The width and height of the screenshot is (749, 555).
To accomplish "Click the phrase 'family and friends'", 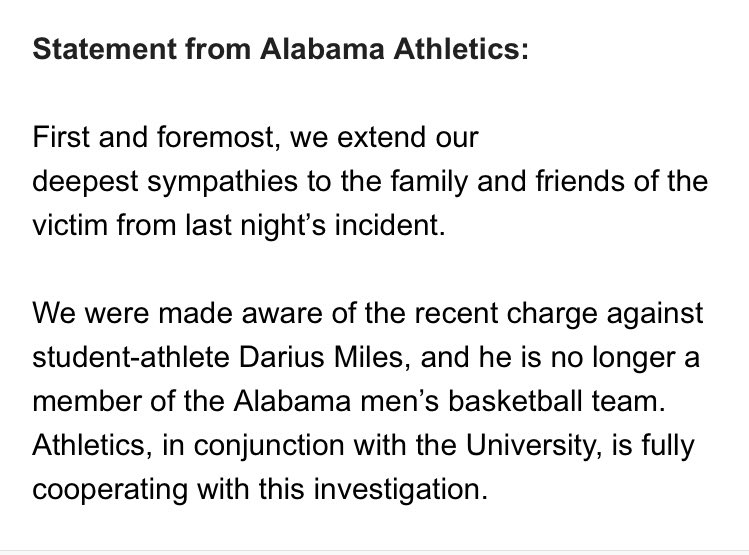I will [507, 181].
